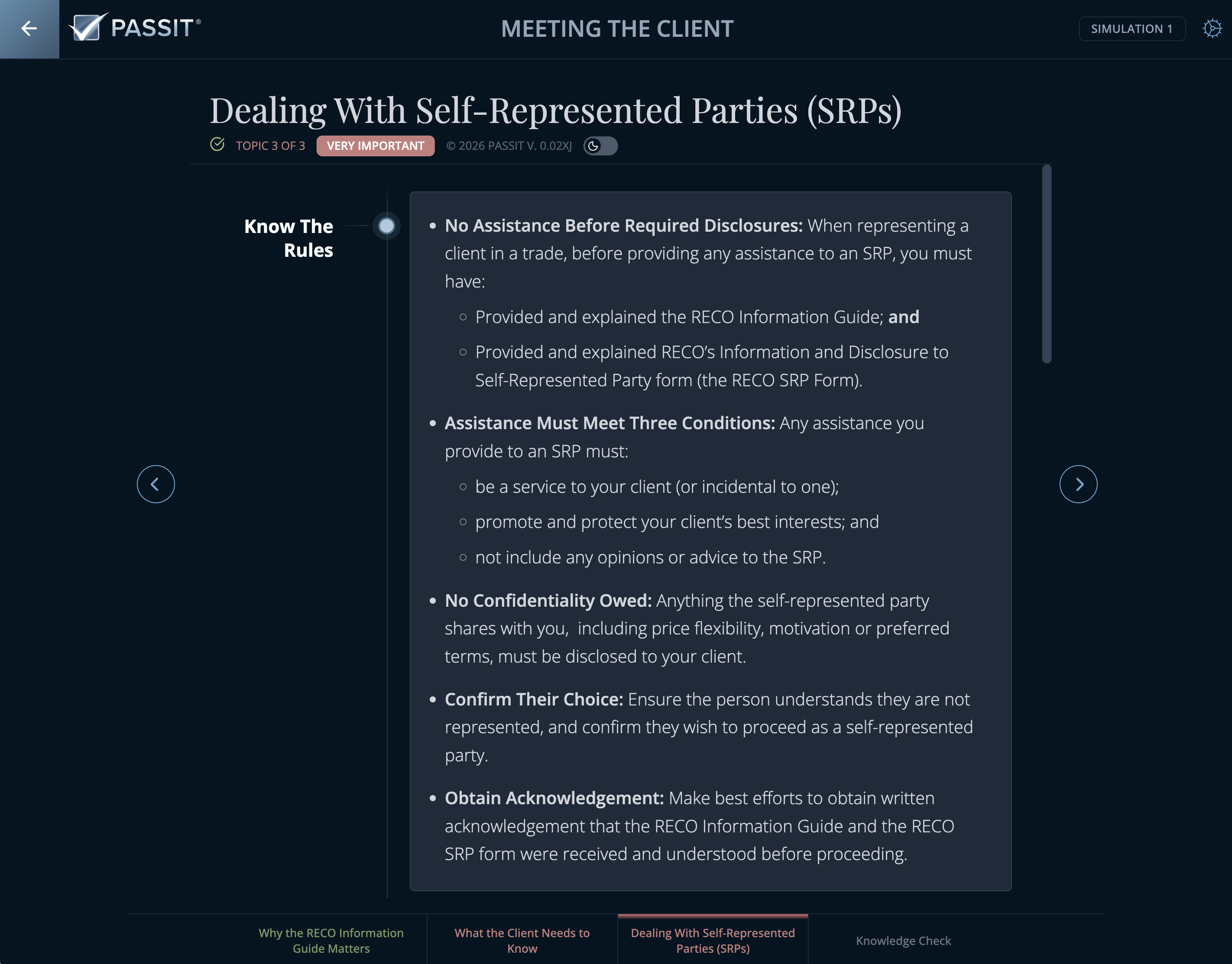Open the Knowledge Check tab
The width and height of the screenshot is (1232, 964).
point(903,941)
